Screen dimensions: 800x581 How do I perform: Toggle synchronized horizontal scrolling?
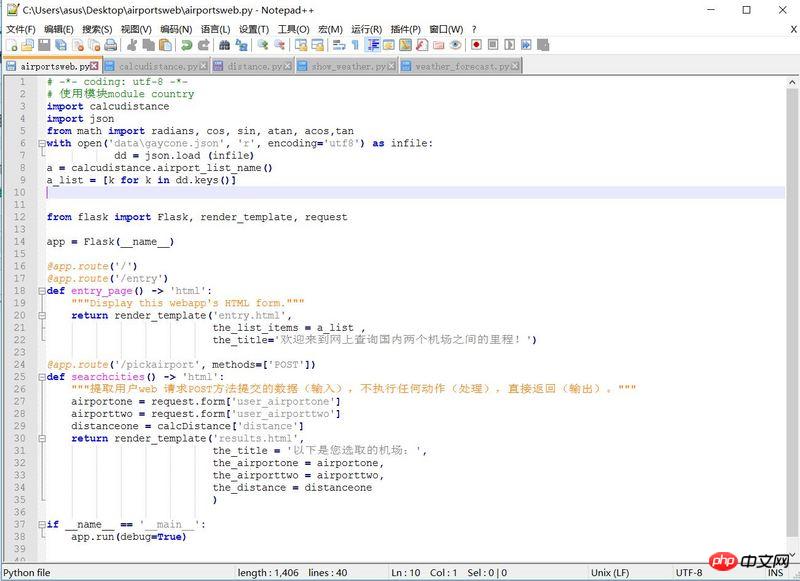317,45
